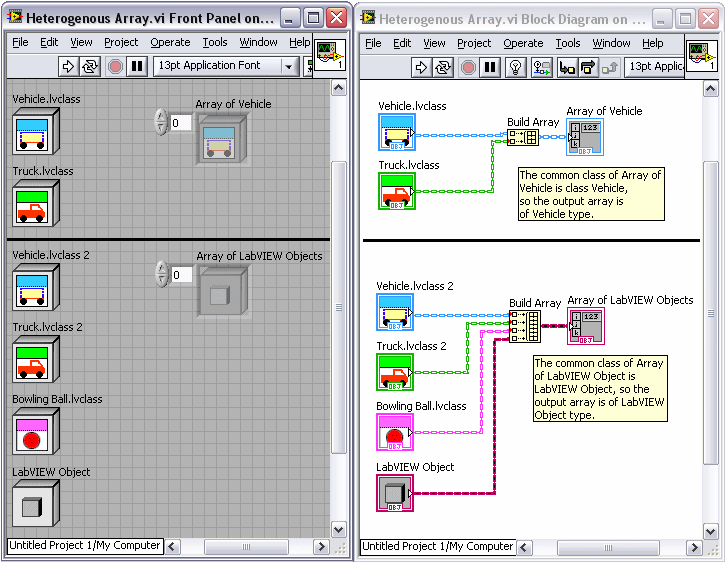Image resolution: width=725 pixels, height=562 pixels.
Task: Select Vehicle.lvclass control on Front Panel
Action: [x=36, y=131]
